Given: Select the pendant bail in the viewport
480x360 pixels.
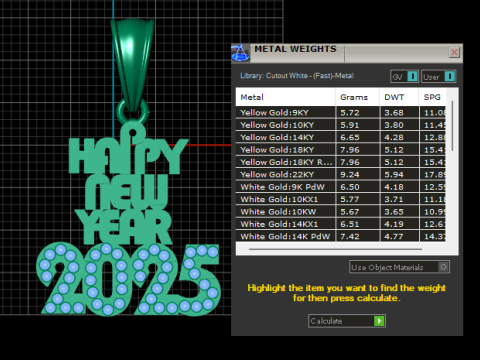Looking at the screenshot, I should (x=133, y=65).
